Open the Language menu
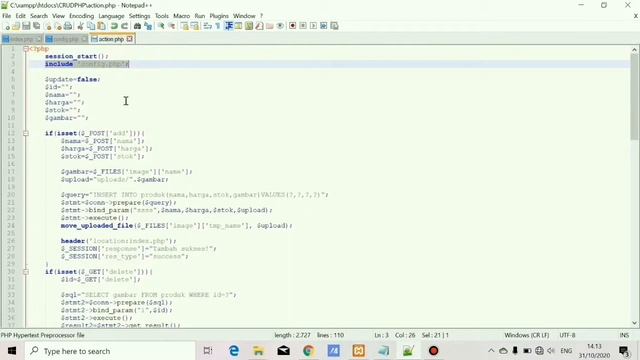Image resolution: width=640 pixels, height=360 pixels. point(111,16)
